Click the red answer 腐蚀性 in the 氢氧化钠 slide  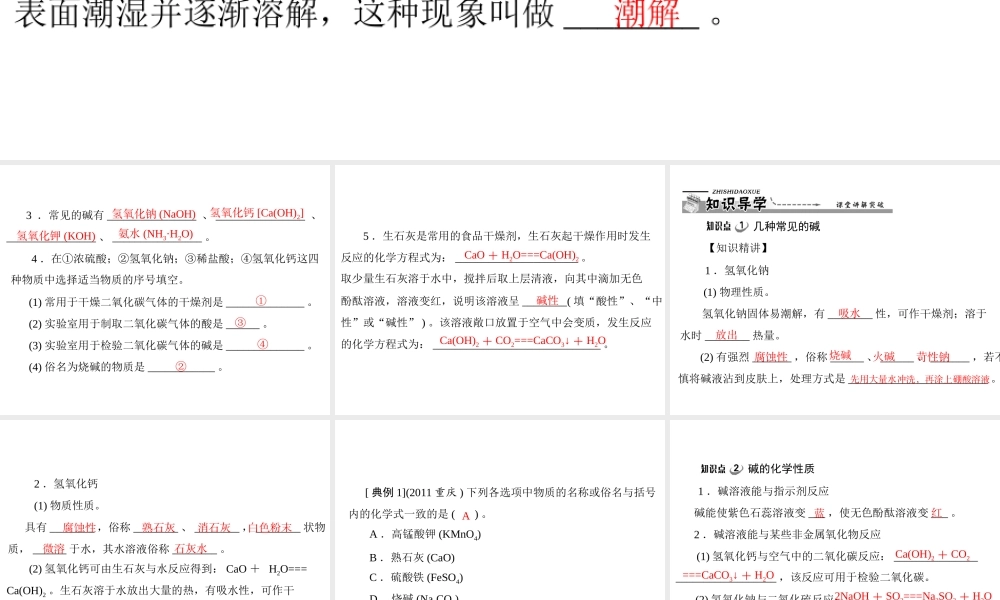pos(771,356)
